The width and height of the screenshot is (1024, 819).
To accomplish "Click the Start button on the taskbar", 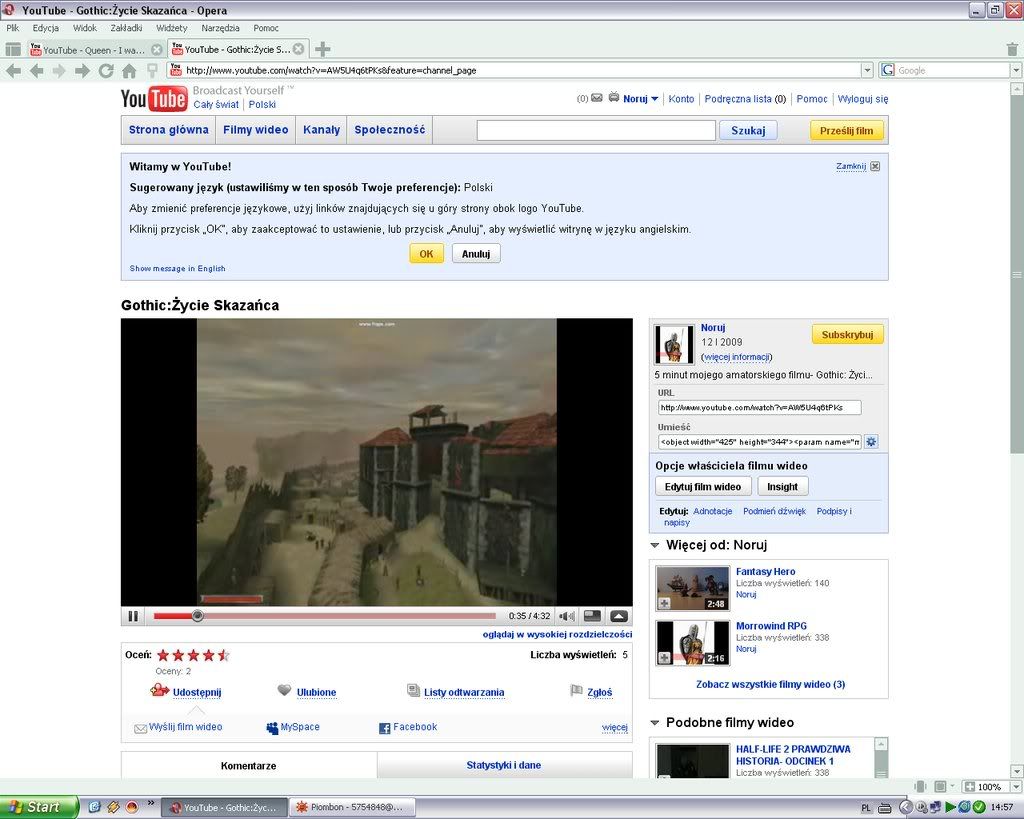I will click(x=39, y=807).
